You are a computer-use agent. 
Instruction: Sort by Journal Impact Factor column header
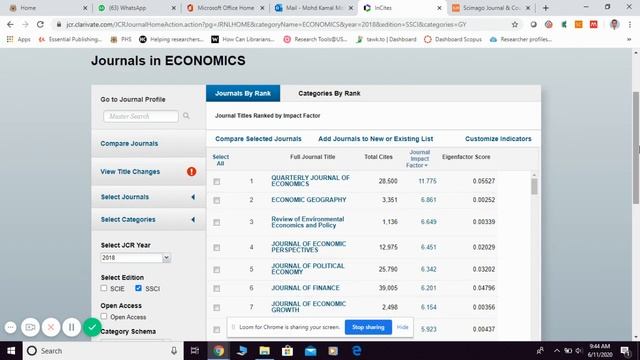point(419,159)
